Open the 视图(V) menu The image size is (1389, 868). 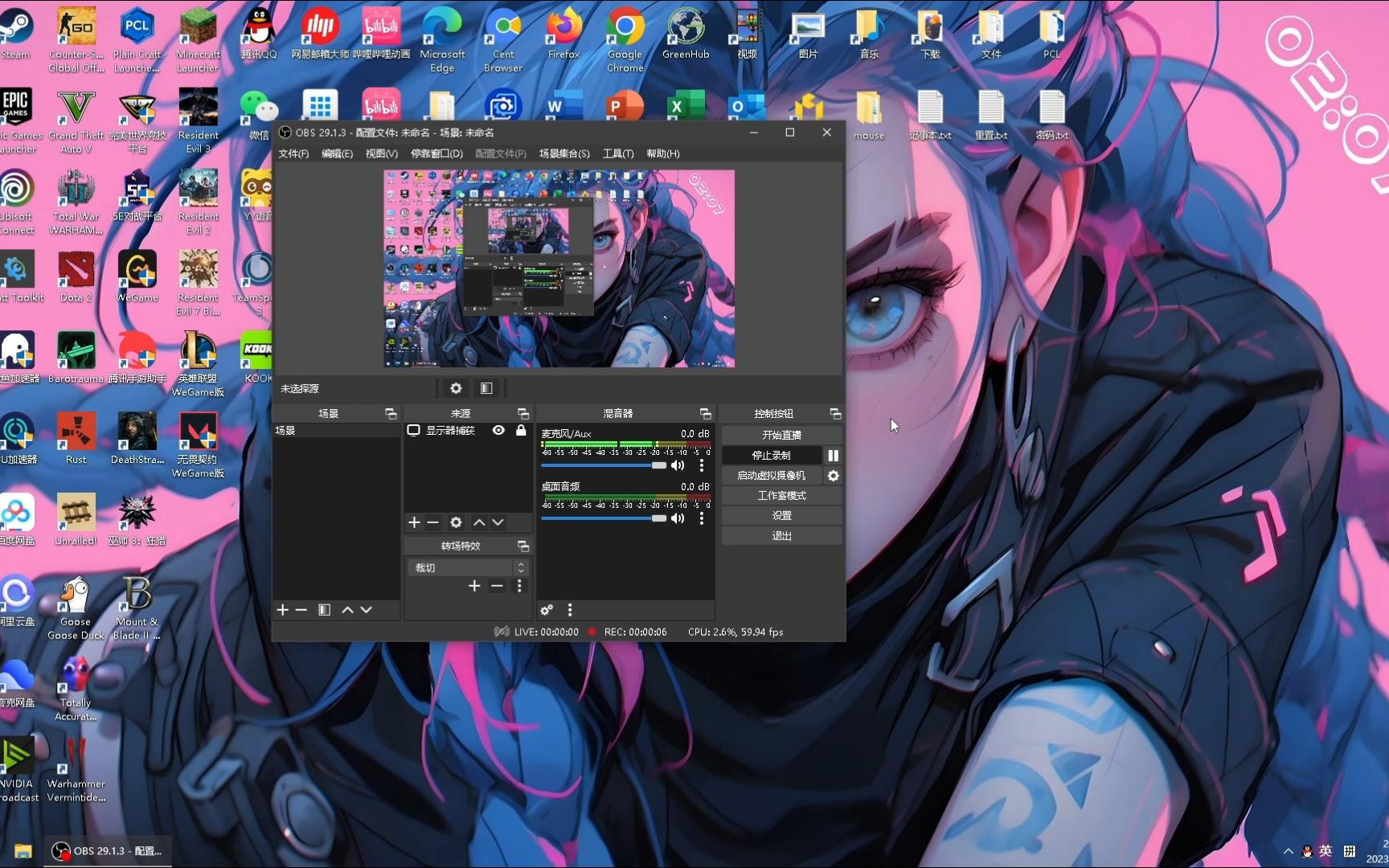click(x=381, y=154)
